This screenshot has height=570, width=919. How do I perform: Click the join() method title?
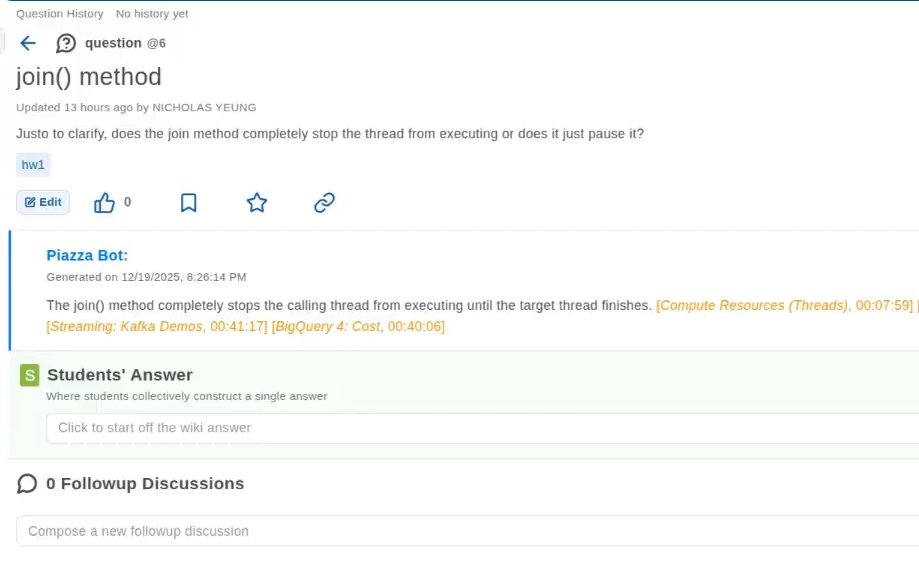[89, 77]
